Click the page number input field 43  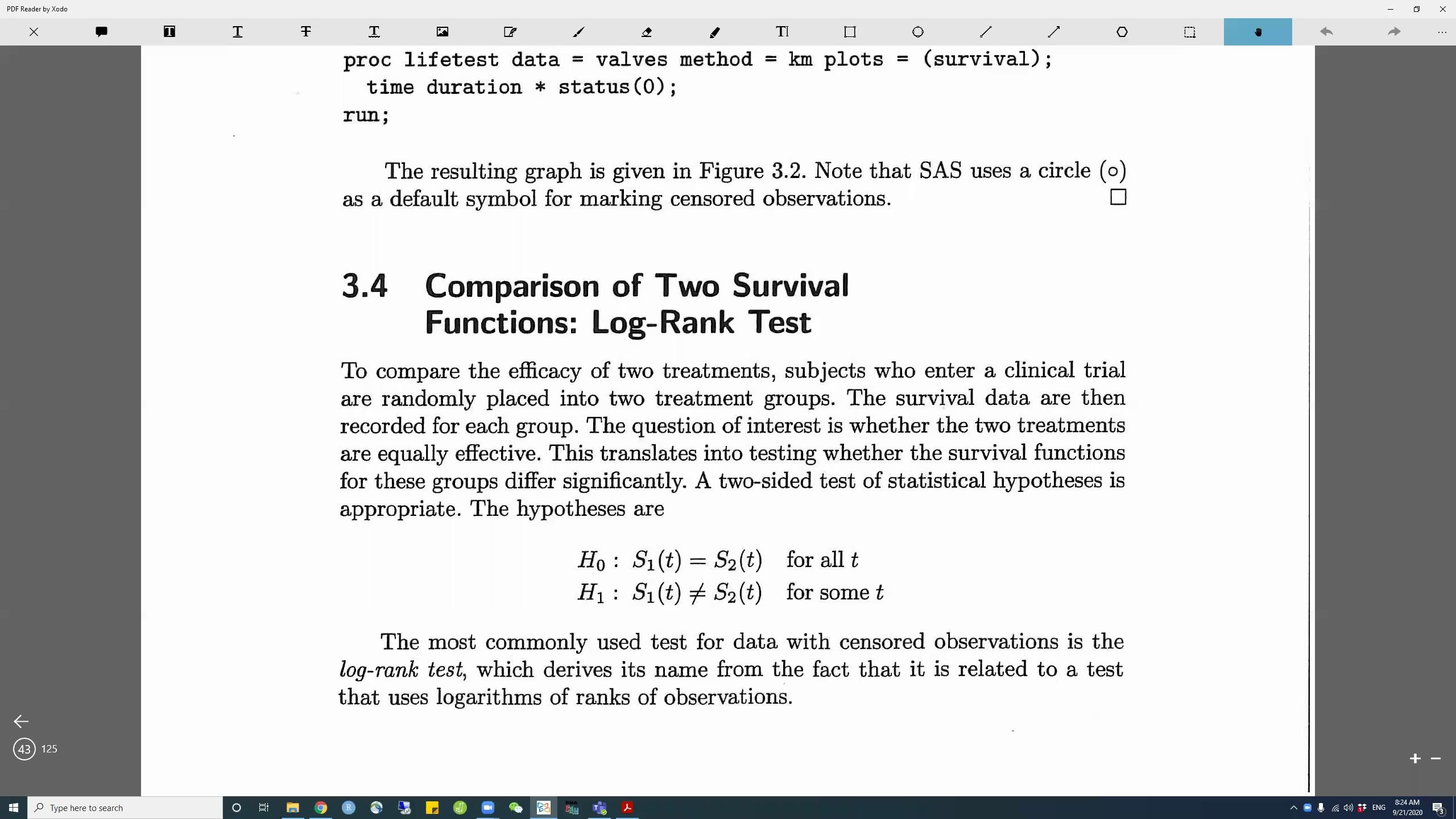pos(22,749)
